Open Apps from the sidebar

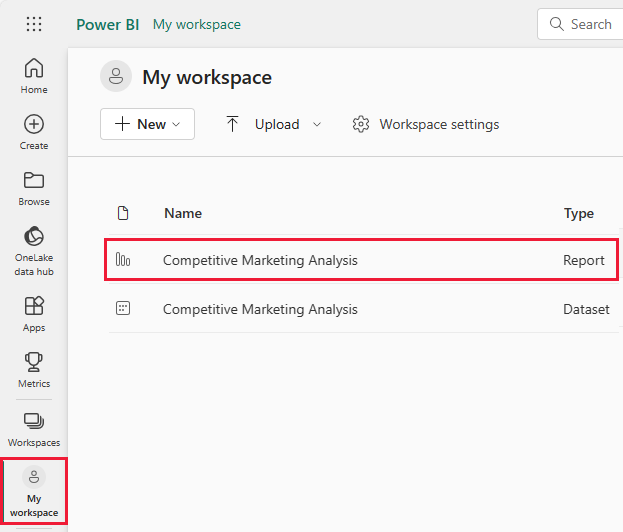pos(34,313)
